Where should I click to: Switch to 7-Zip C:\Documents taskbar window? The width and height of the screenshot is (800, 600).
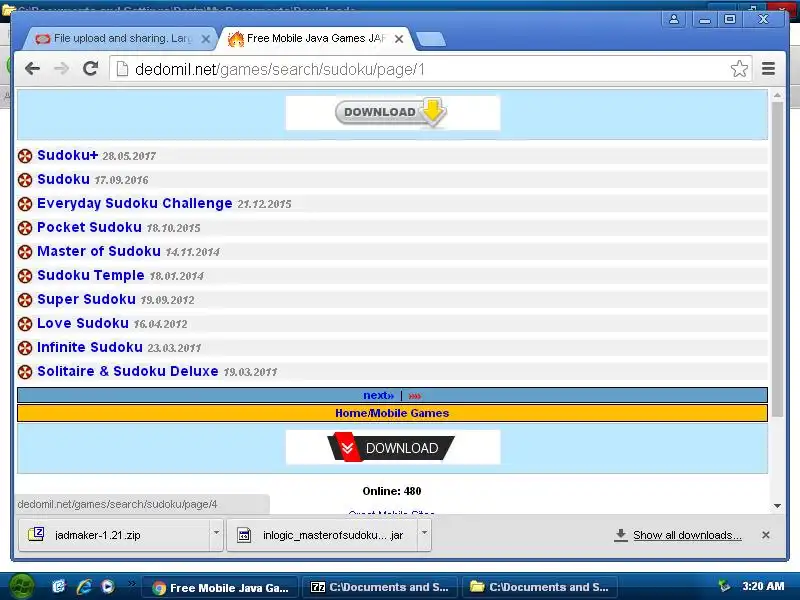click(380, 587)
